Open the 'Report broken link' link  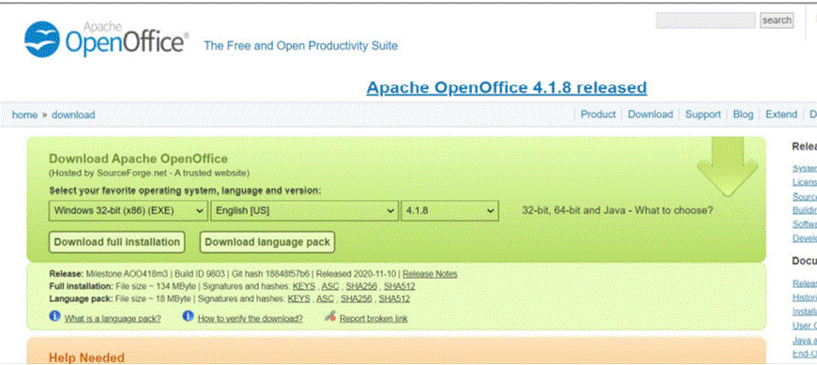click(374, 319)
